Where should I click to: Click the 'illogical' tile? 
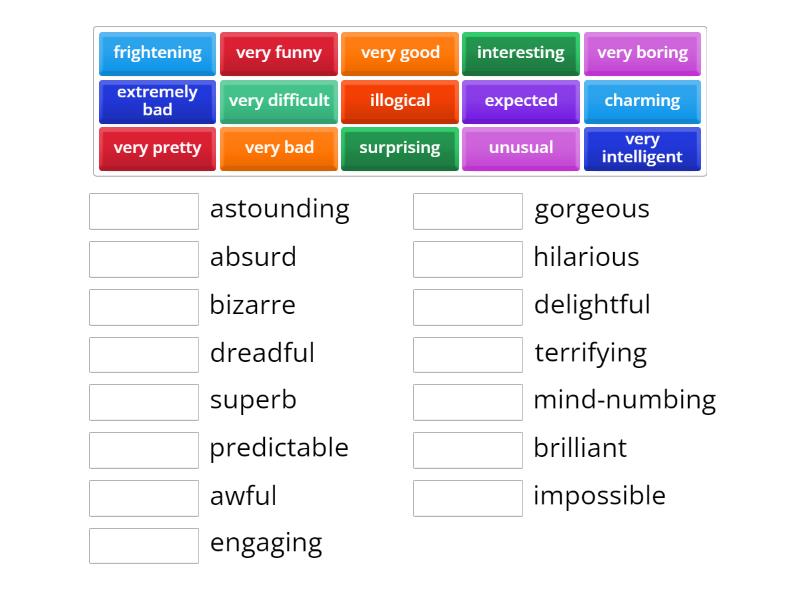pyautogui.click(x=400, y=101)
